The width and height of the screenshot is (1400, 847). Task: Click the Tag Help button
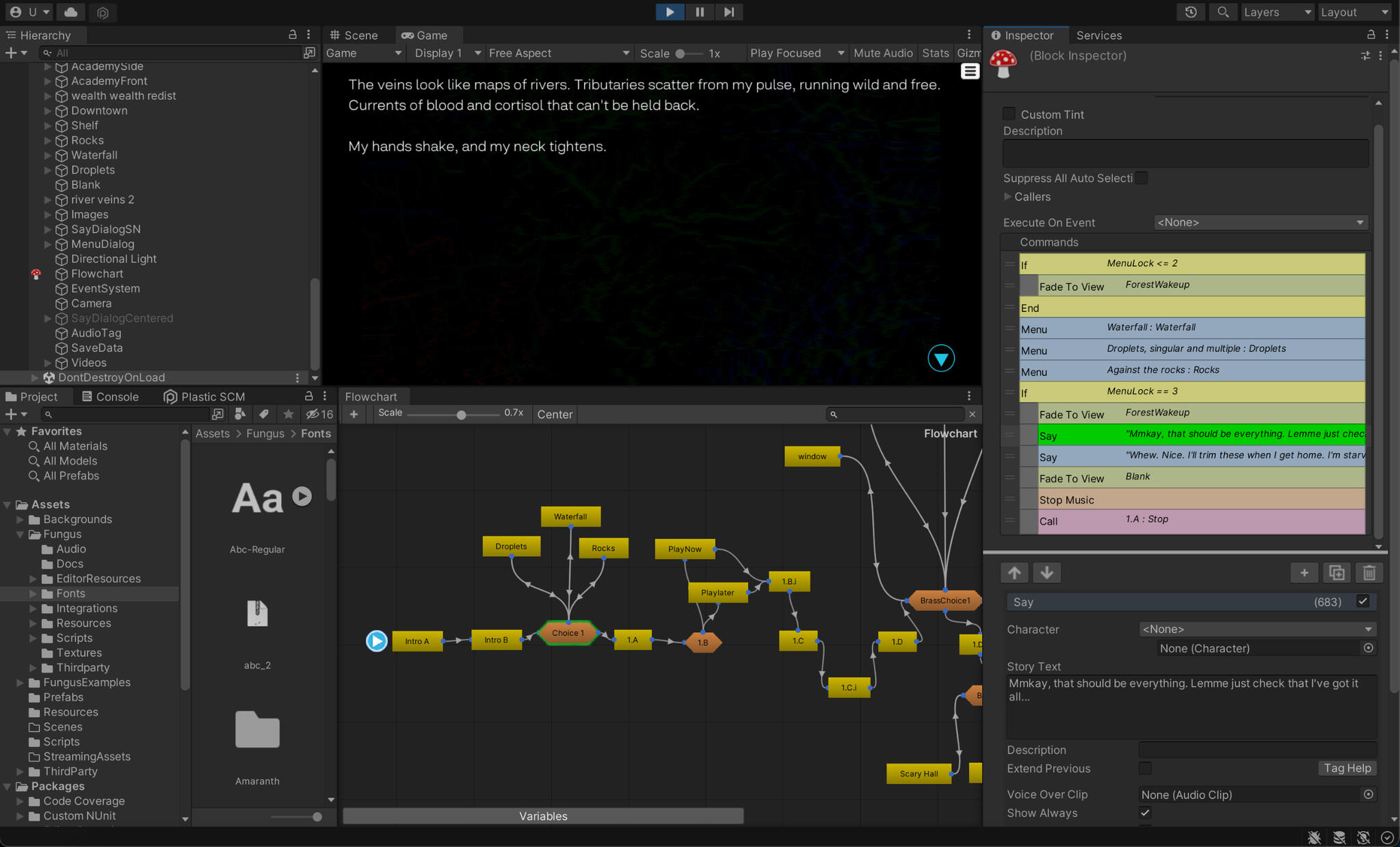(1347, 768)
